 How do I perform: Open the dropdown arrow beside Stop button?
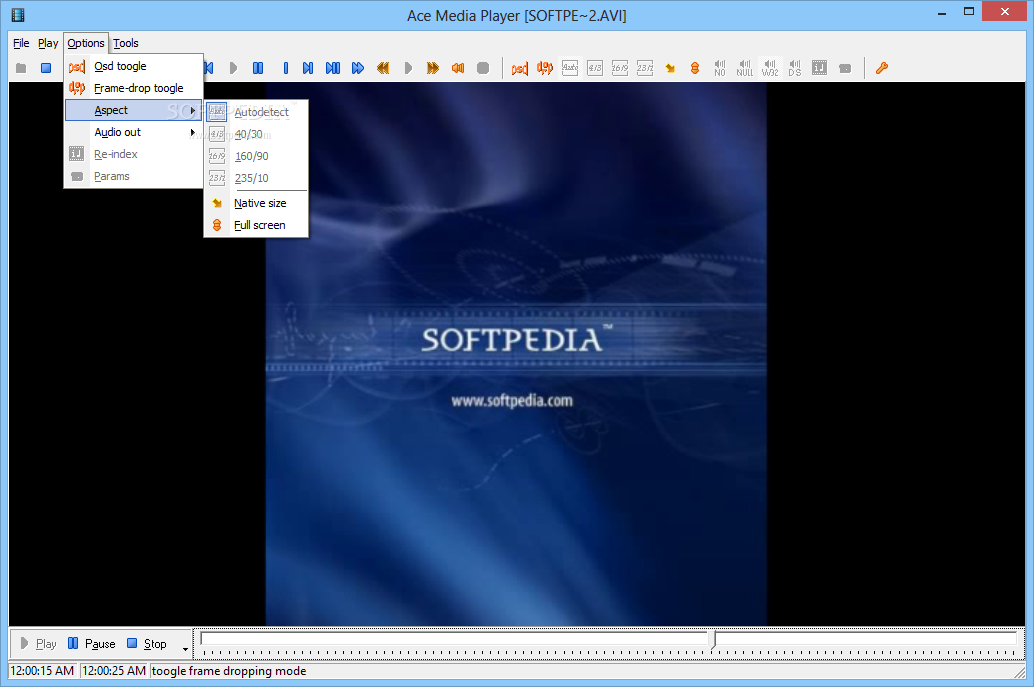(185, 649)
